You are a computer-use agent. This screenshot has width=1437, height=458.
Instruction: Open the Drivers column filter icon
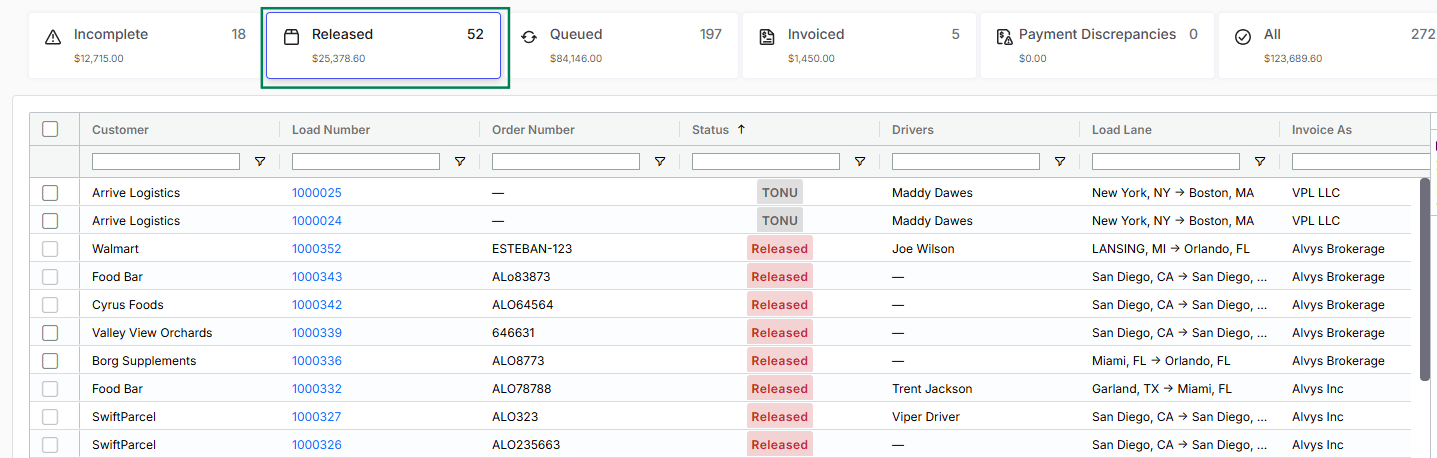point(1060,161)
